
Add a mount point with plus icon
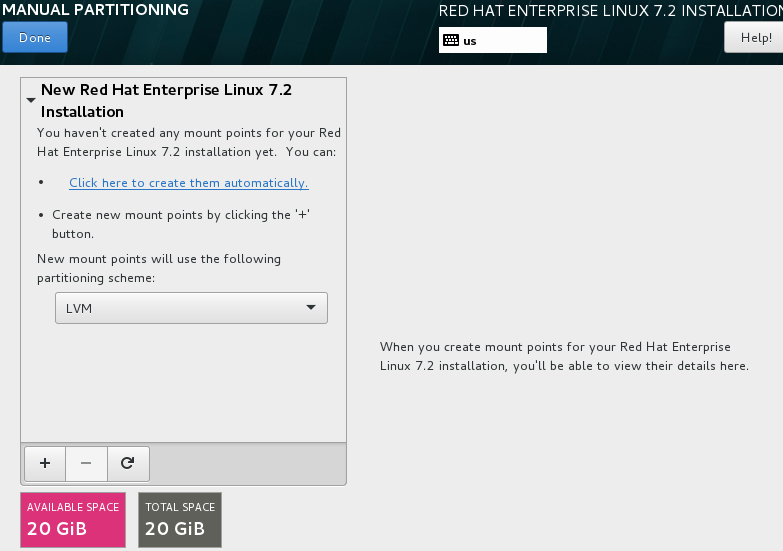coord(45,463)
